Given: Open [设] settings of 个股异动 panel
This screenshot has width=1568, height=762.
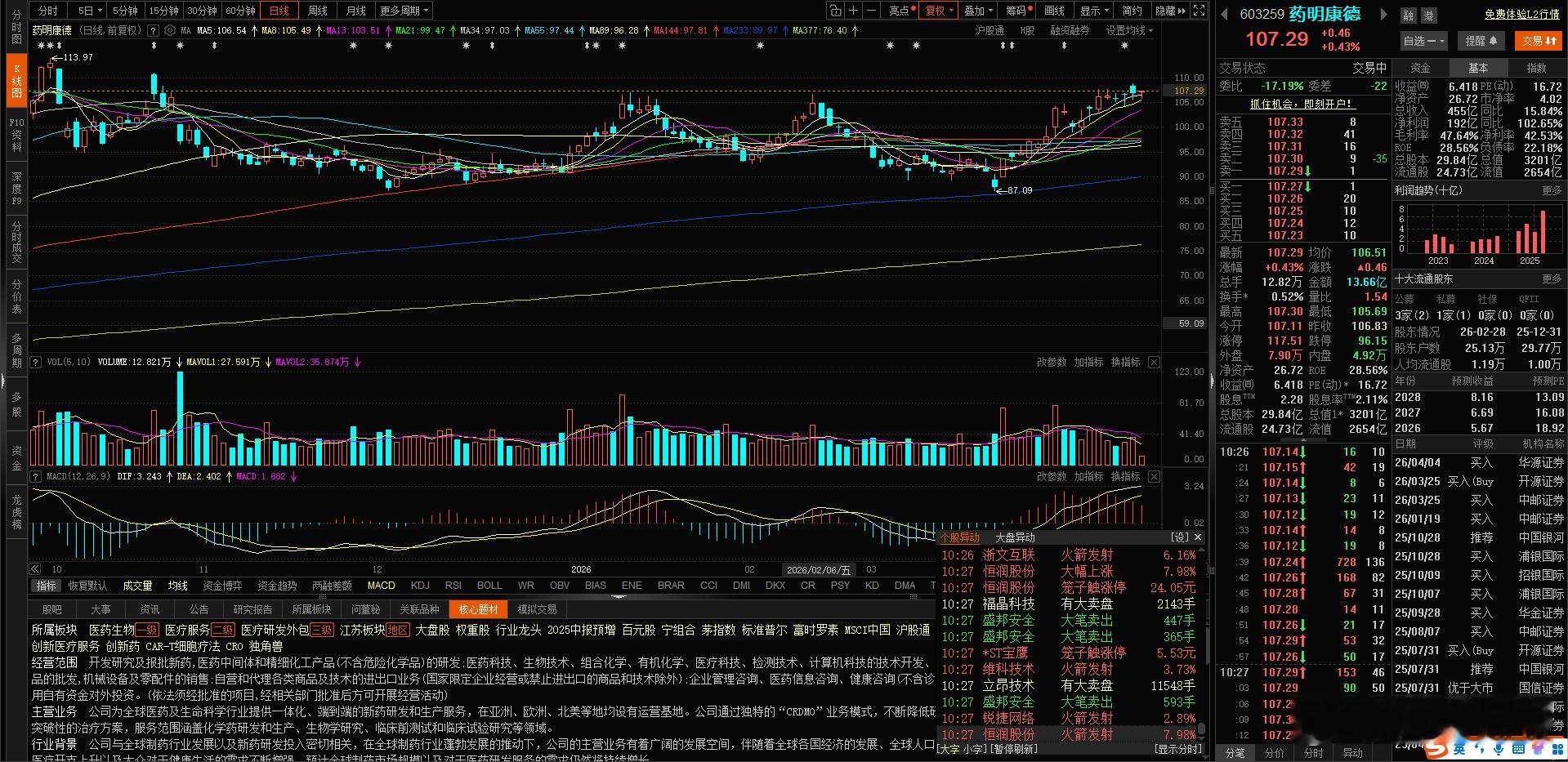Looking at the screenshot, I should click(1180, 537).
